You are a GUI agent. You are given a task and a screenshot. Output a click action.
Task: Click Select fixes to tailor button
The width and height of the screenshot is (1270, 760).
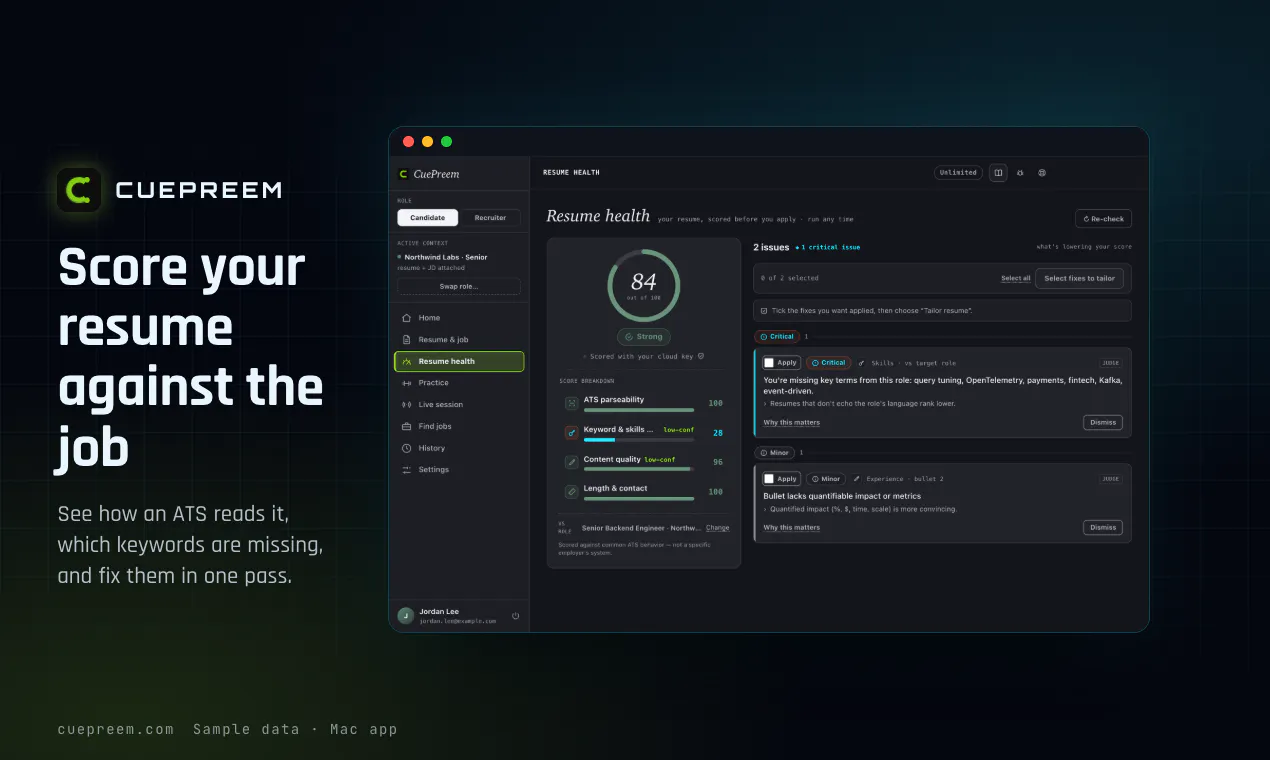pos(1079,278)
